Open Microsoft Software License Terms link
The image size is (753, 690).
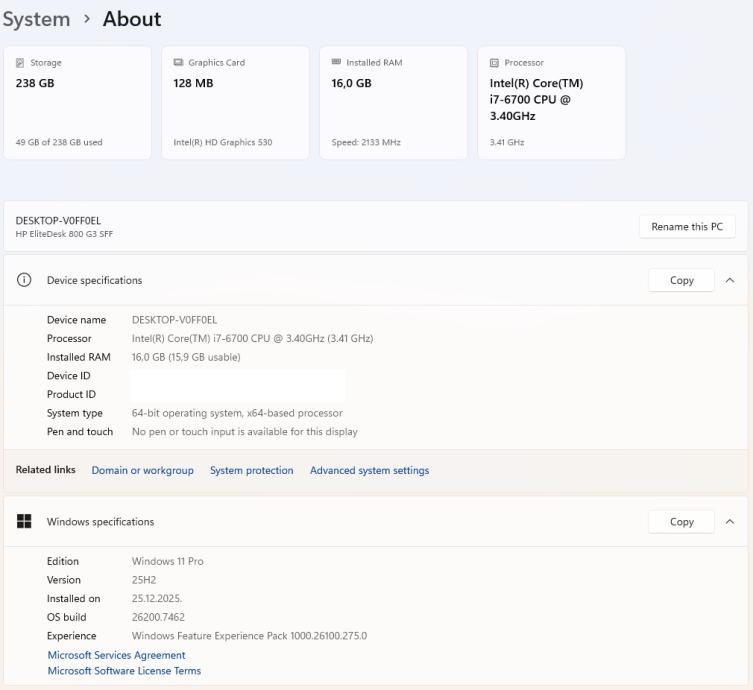(x=124, y=671)
